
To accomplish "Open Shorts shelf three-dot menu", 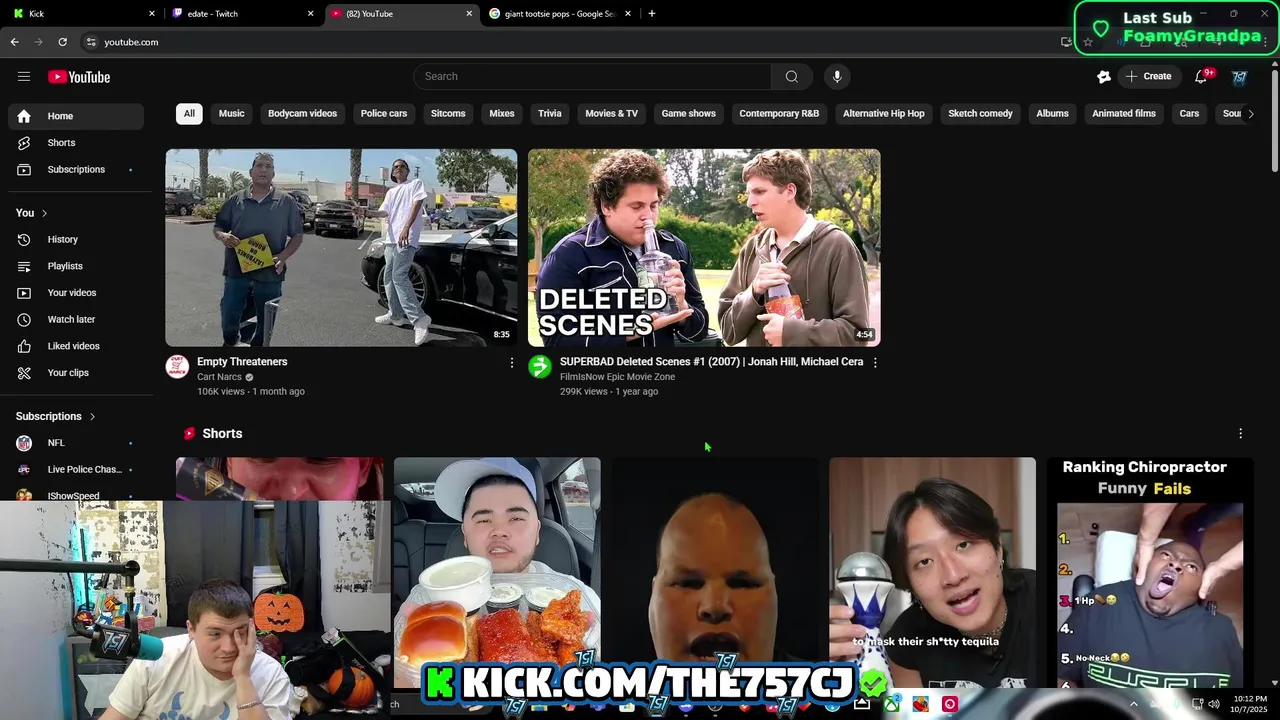I will 1240,434.
